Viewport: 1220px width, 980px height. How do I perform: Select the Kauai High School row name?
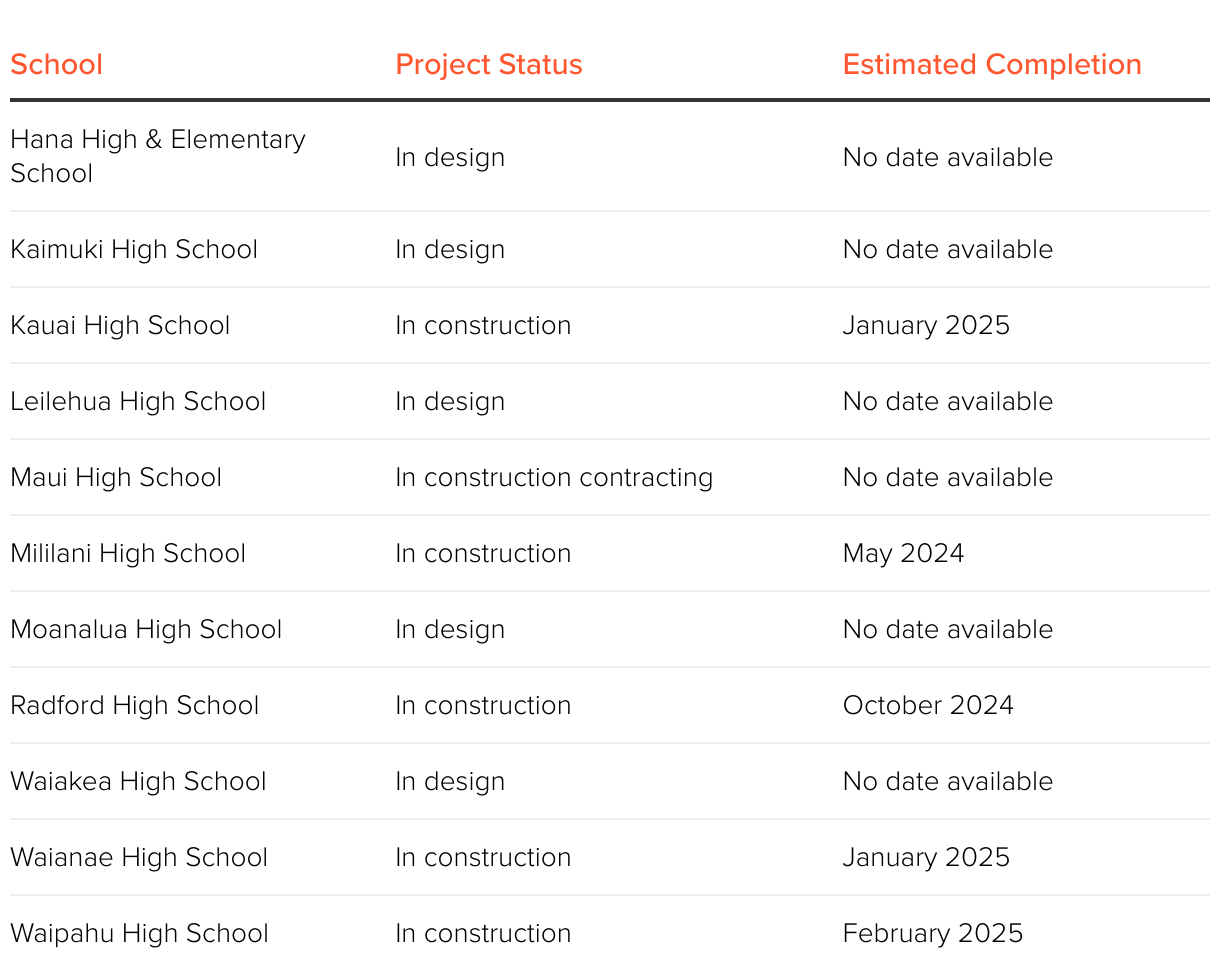(x=120, y=325)
